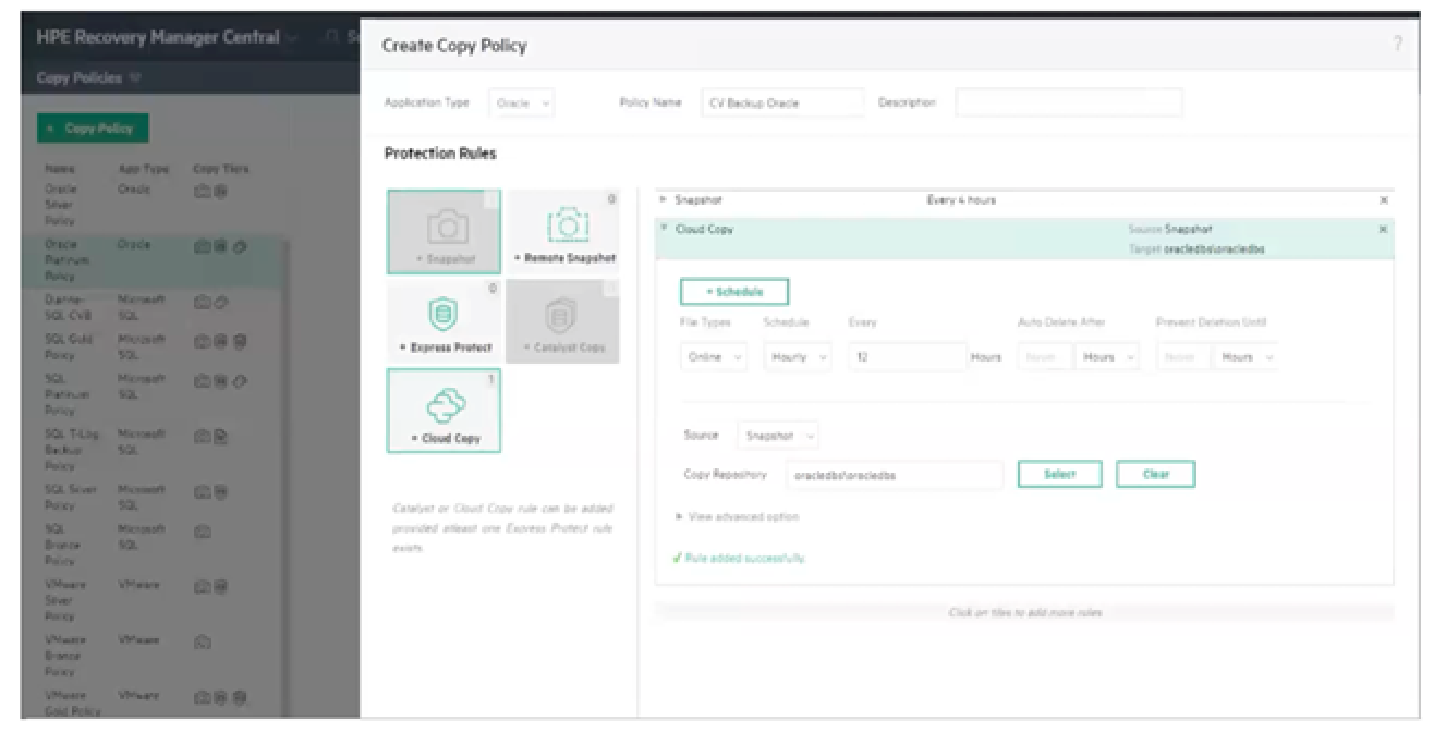
Task: Click the Catalyst Copy tile
Action: (x=563, y=321)
